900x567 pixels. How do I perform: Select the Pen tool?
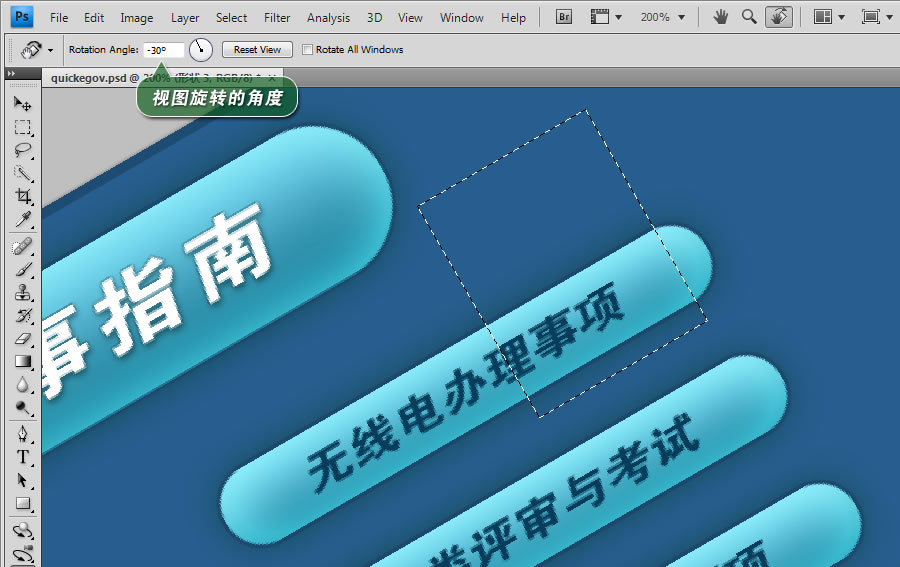[x=23, y=434]
